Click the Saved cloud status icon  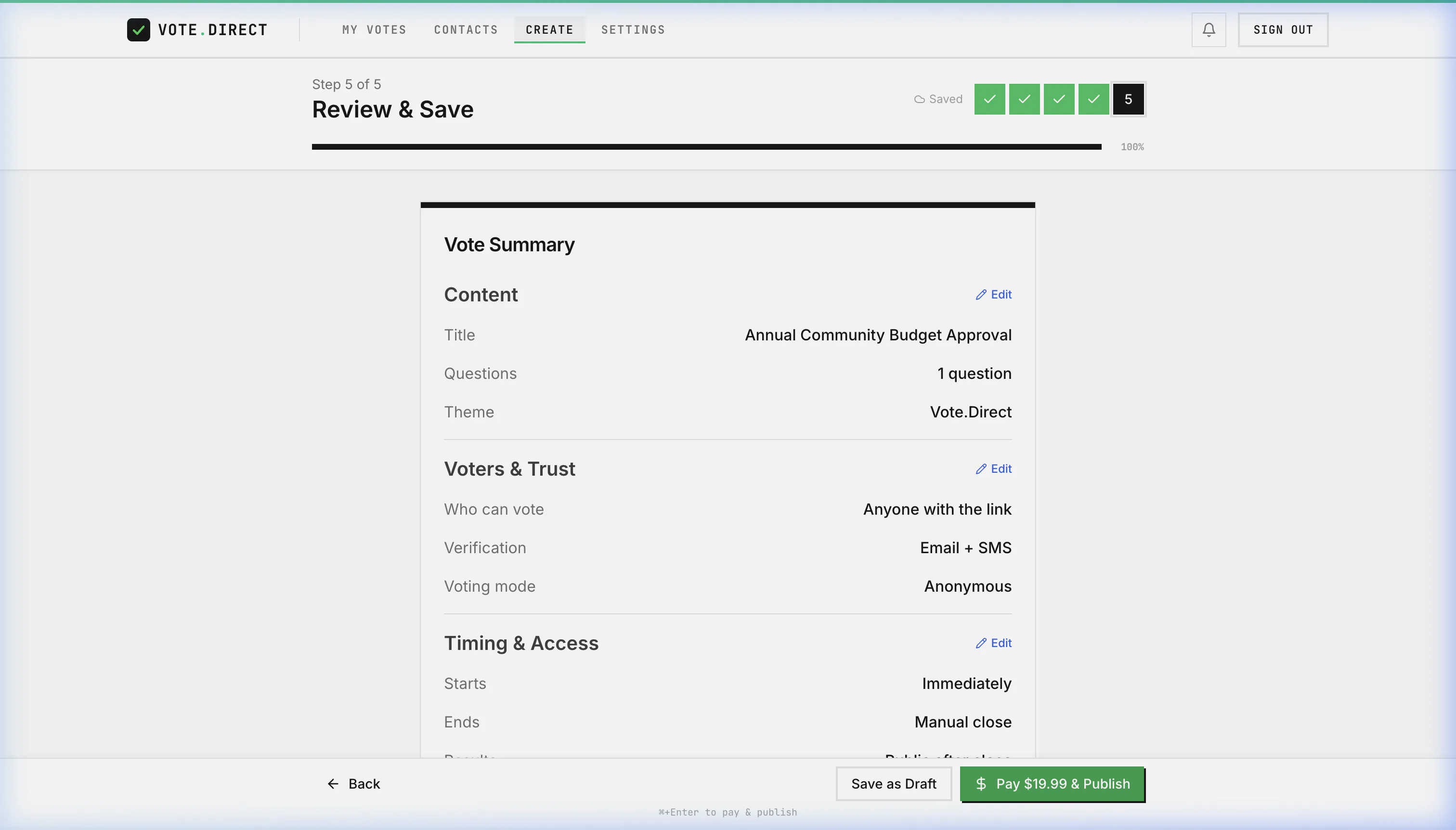(x=919, y=99)
